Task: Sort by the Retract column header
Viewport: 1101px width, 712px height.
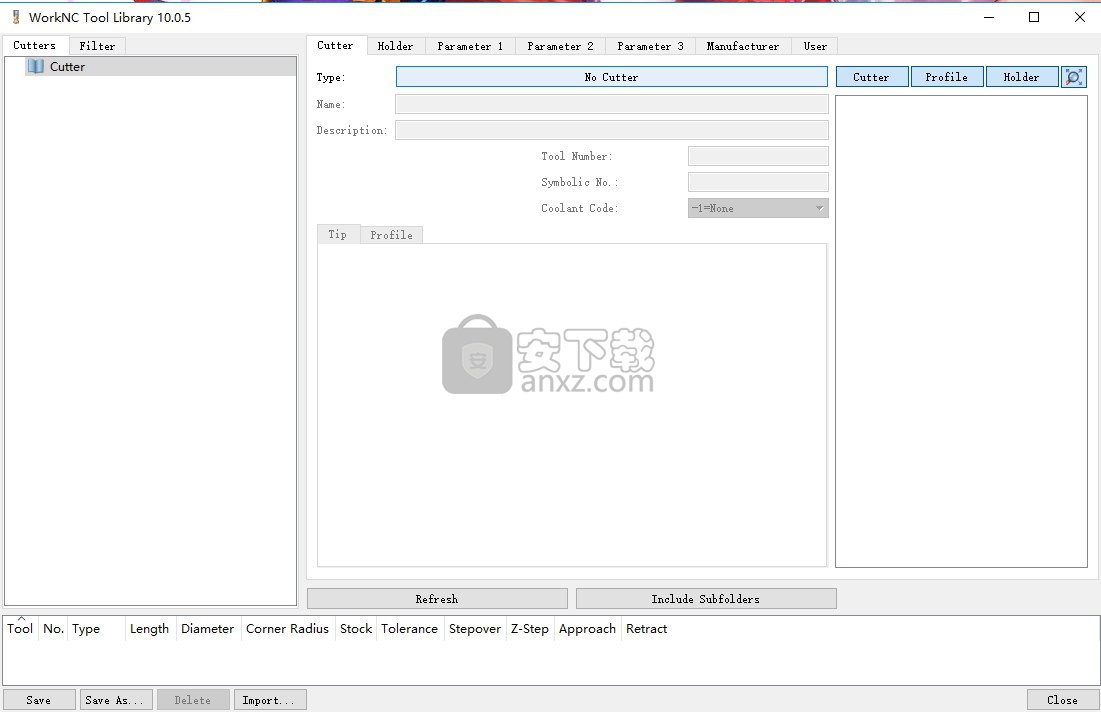Action: click(x=647, y=629)
